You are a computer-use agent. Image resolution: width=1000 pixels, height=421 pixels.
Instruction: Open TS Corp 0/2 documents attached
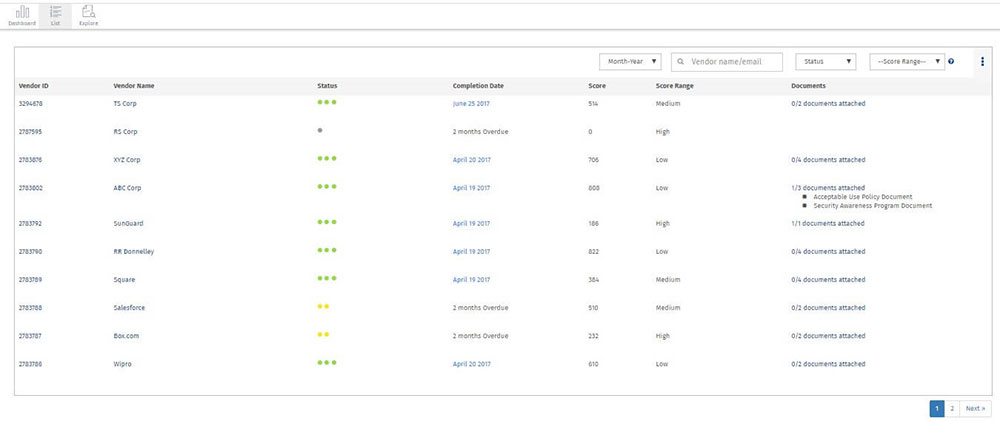tap(828, 103)
